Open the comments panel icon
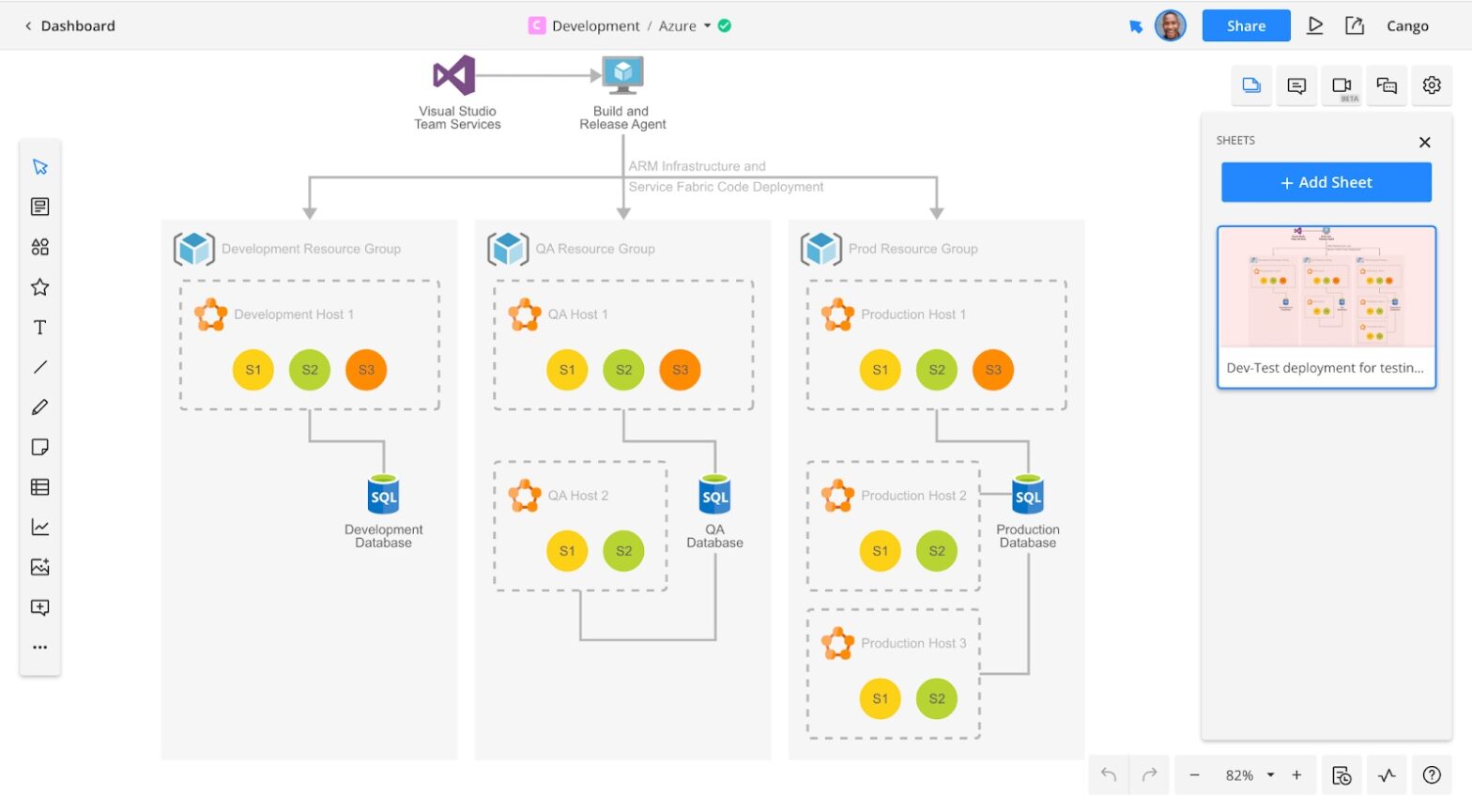 [1296, 85]
